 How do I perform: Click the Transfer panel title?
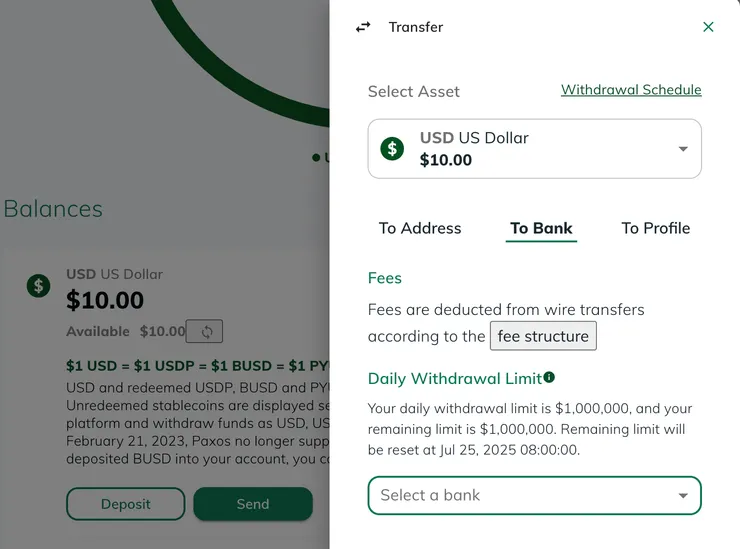416,27
